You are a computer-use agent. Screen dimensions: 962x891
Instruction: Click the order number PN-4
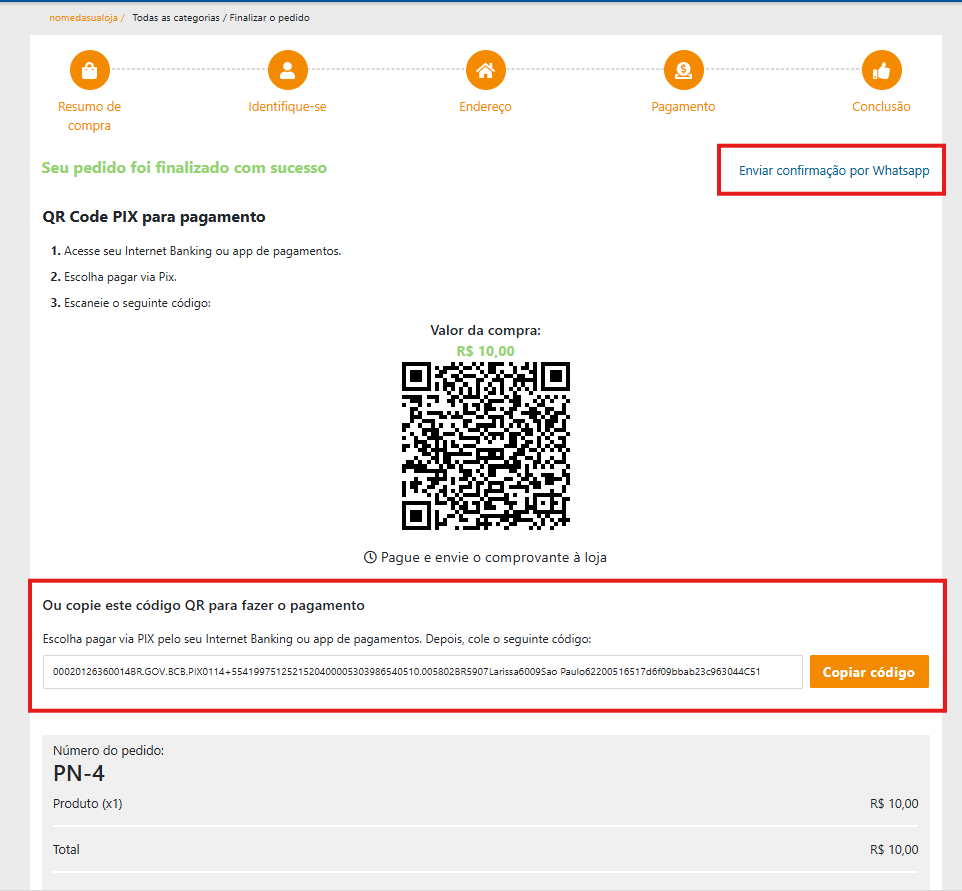coord(79,774)
